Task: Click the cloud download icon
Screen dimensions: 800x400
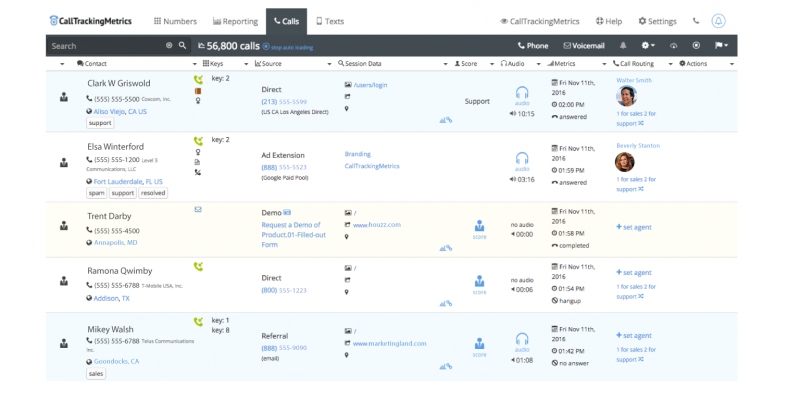Action: pos(673,45)
